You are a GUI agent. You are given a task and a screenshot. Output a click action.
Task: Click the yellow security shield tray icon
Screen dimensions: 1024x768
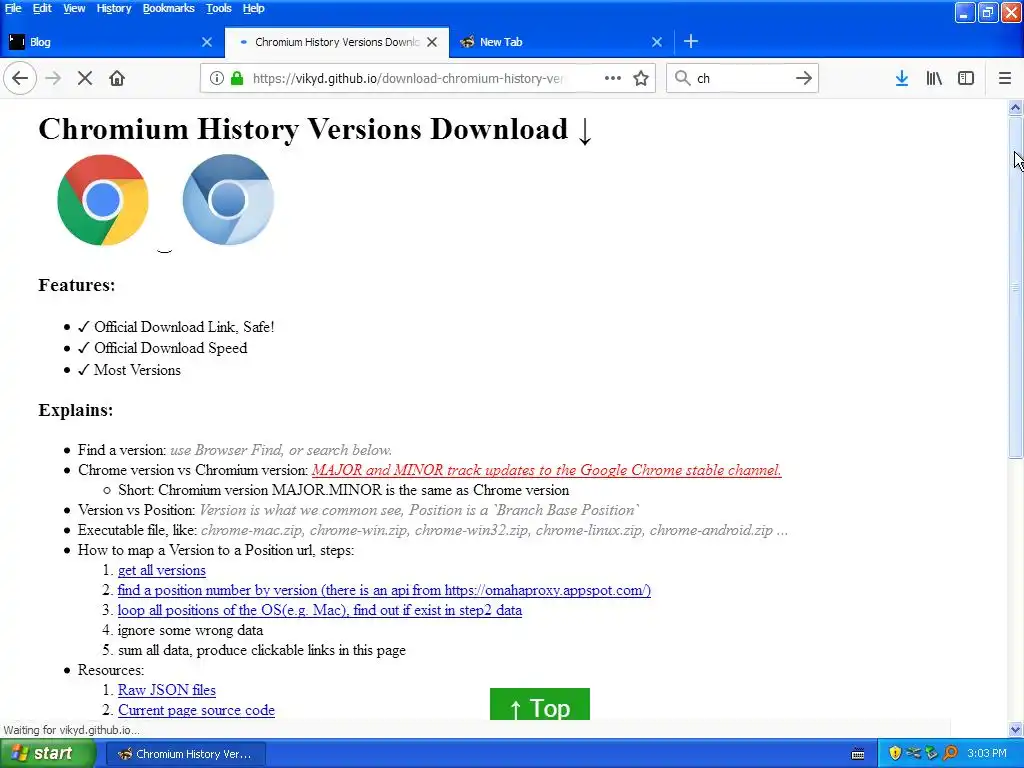895,754
